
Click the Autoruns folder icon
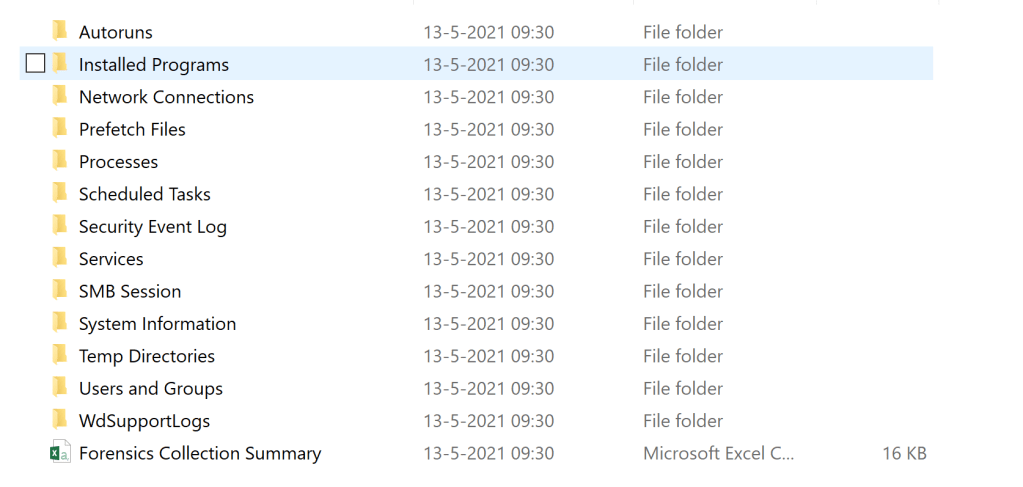click(x=60, y=32)
